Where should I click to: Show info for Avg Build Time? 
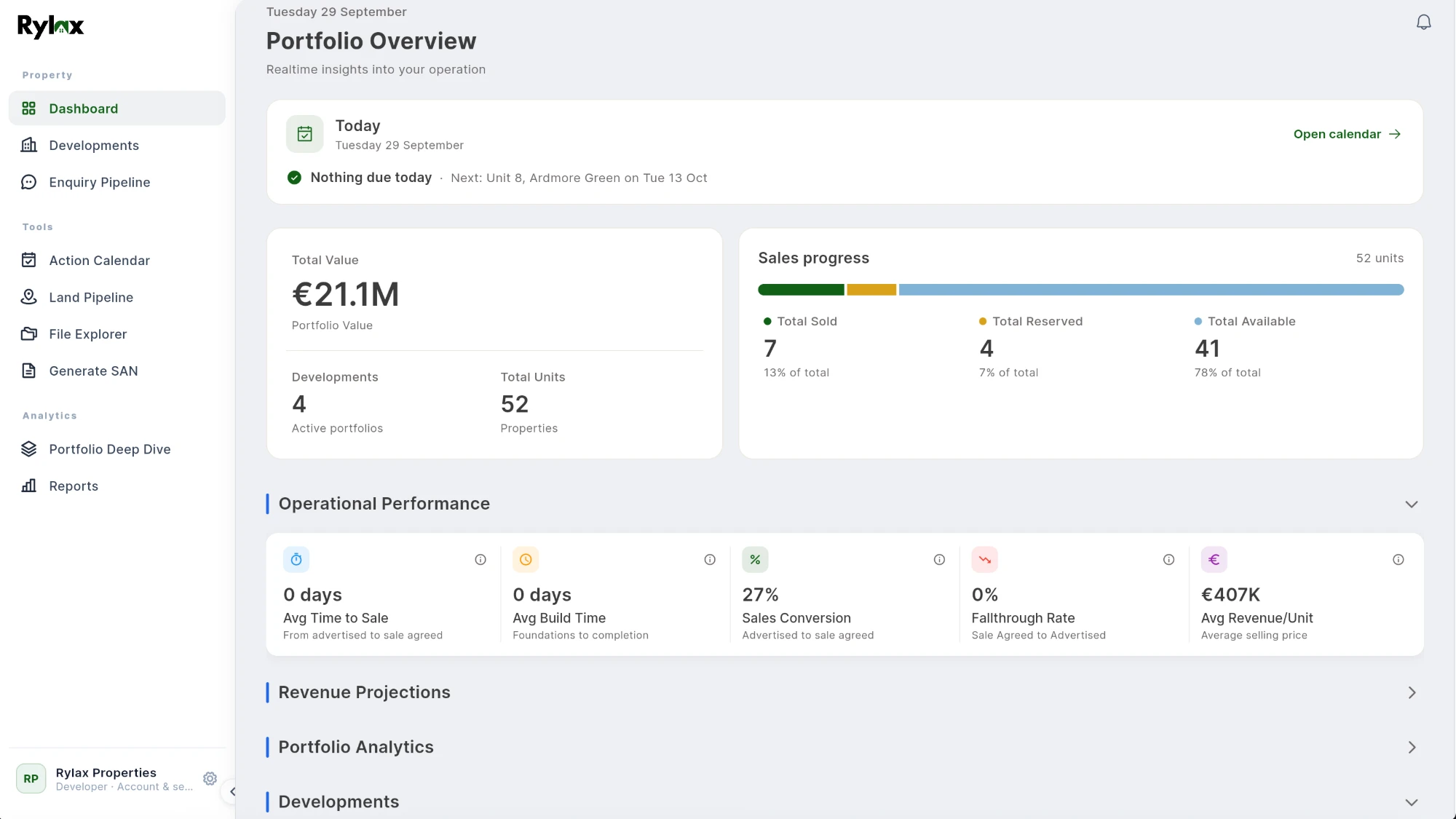[710, 560]
